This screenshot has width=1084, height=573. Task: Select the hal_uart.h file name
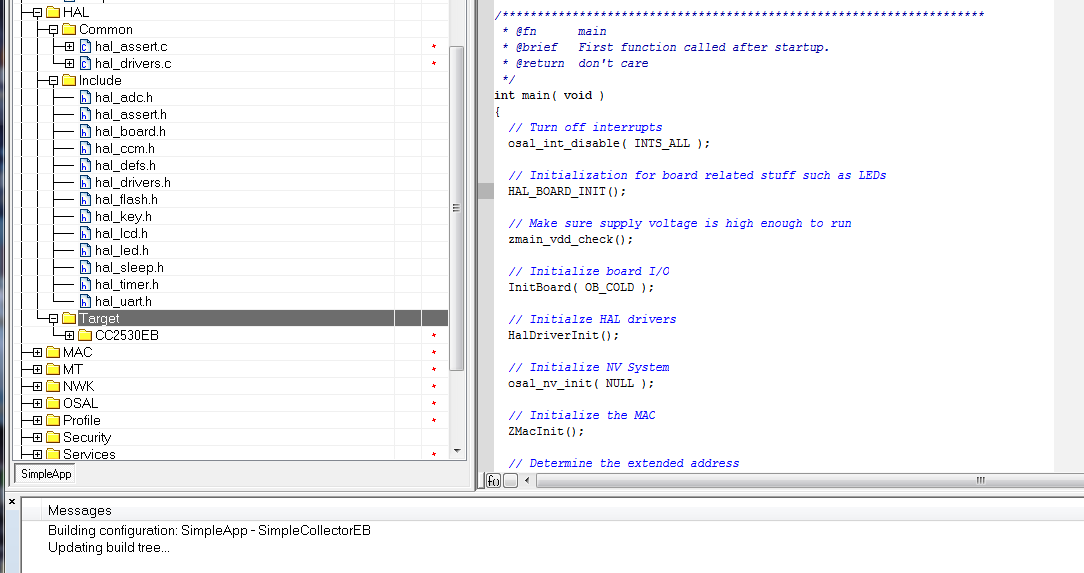[123, 301]
